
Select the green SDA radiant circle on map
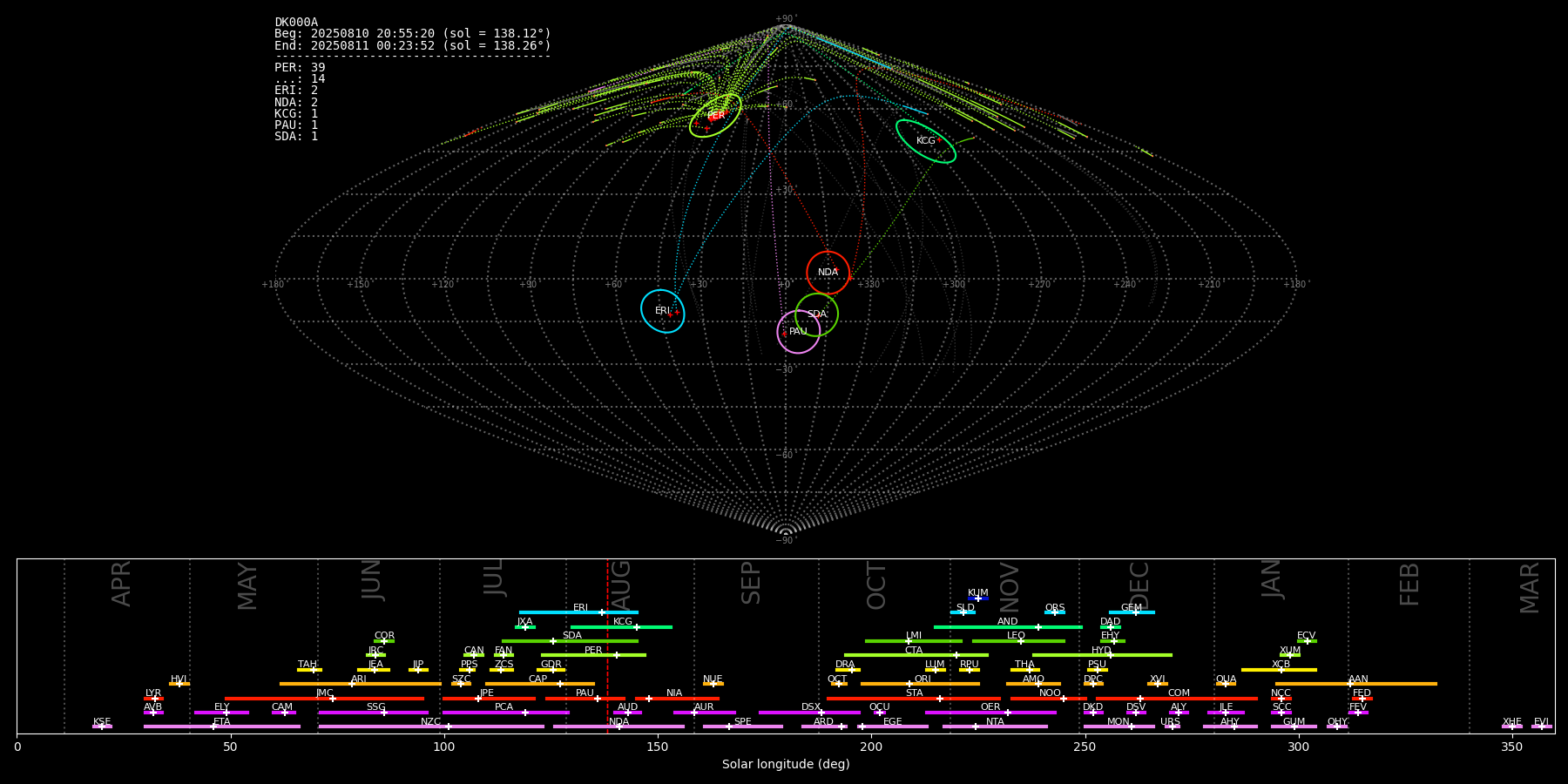pyautogui.click(x=817, y=314)
